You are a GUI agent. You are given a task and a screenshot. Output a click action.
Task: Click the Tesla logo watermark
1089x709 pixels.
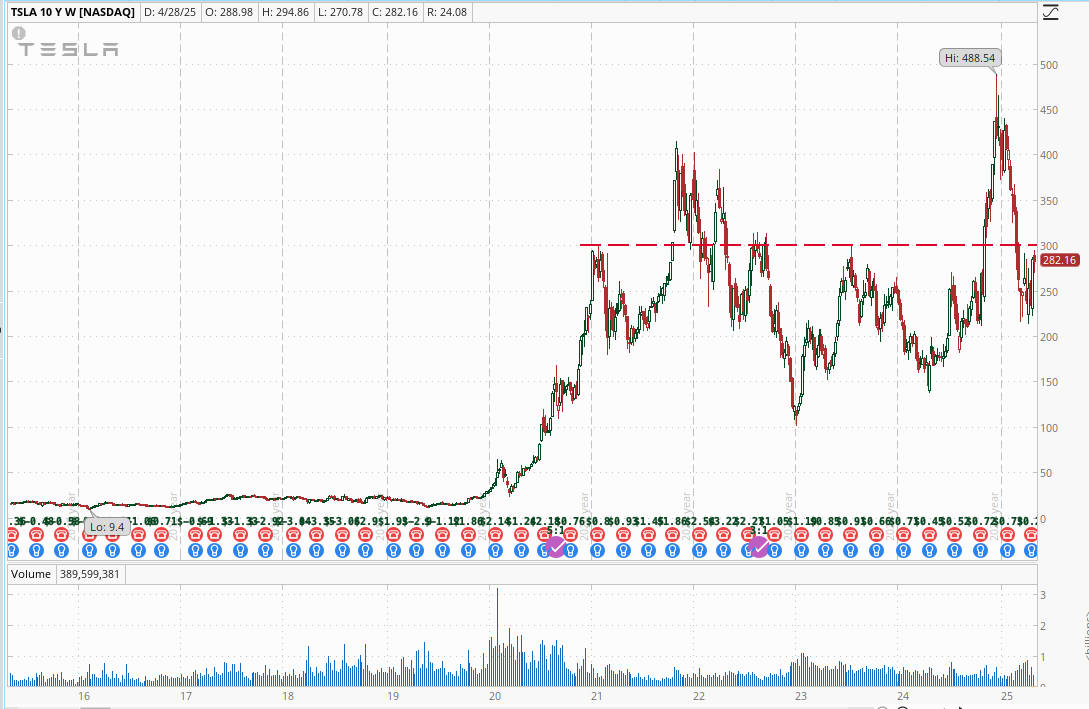pos(68,49)
